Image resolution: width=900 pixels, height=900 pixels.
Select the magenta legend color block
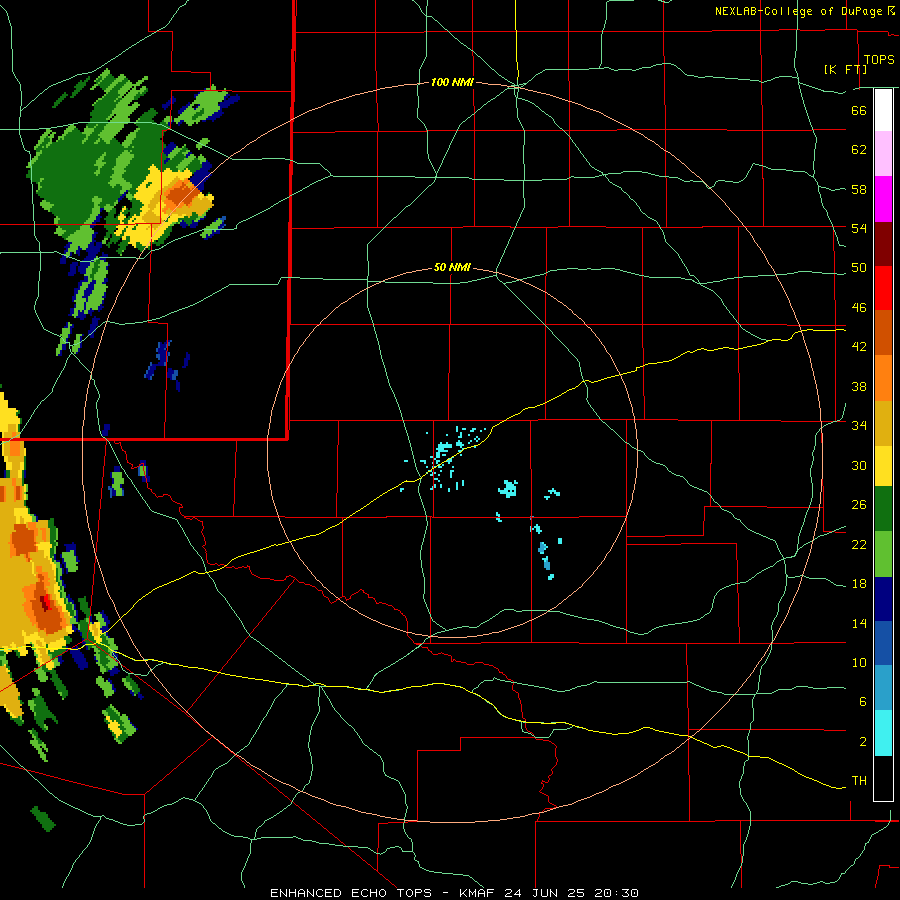(x=883, y=199)
